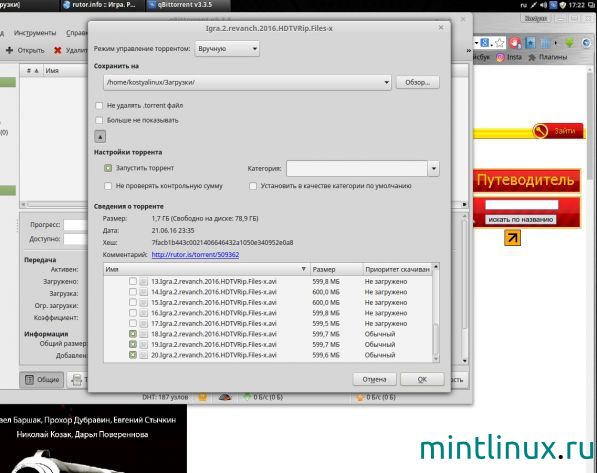597x473 pixels.
Task: Open the search engine dropdown arrow in browser
Action: pos(476,43)
